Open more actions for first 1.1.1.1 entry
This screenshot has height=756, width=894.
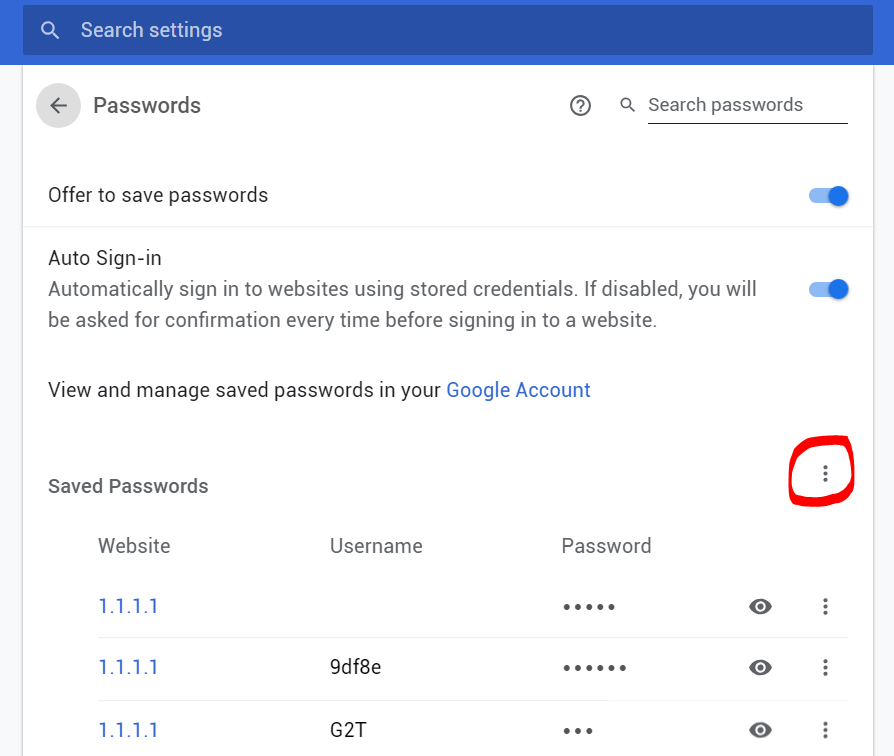click(x=825, y=606)
